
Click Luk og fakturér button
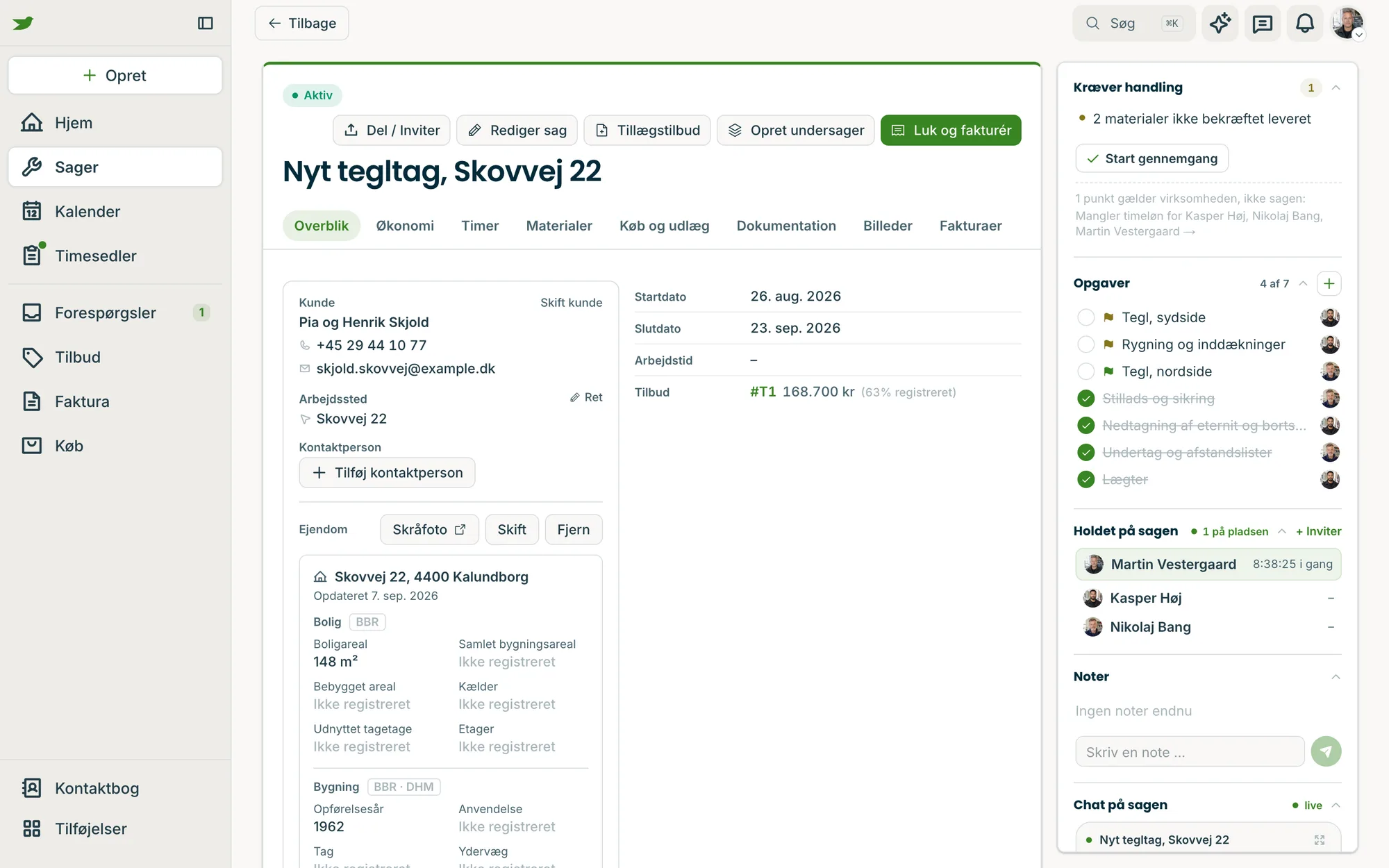coord(951,131)
